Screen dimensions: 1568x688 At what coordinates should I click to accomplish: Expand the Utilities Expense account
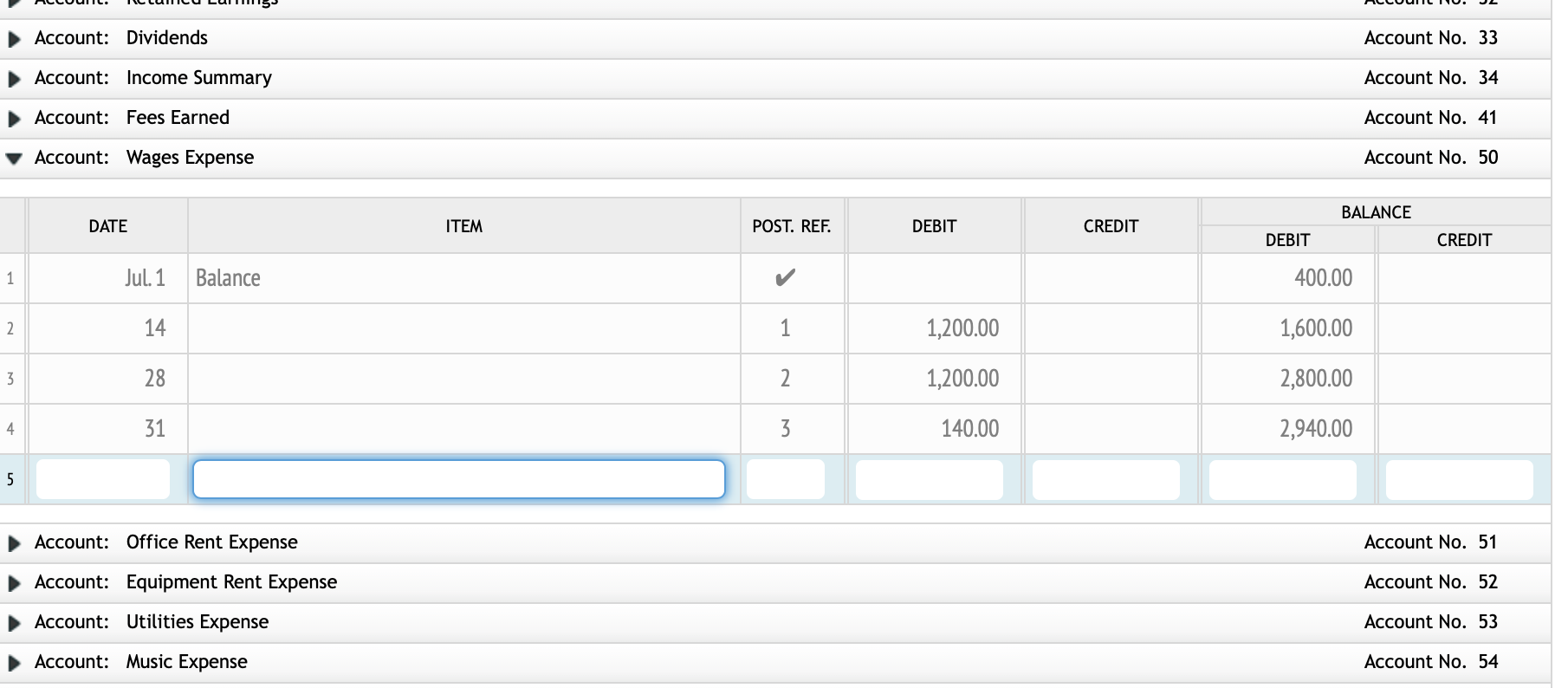(x=13, y=621)
